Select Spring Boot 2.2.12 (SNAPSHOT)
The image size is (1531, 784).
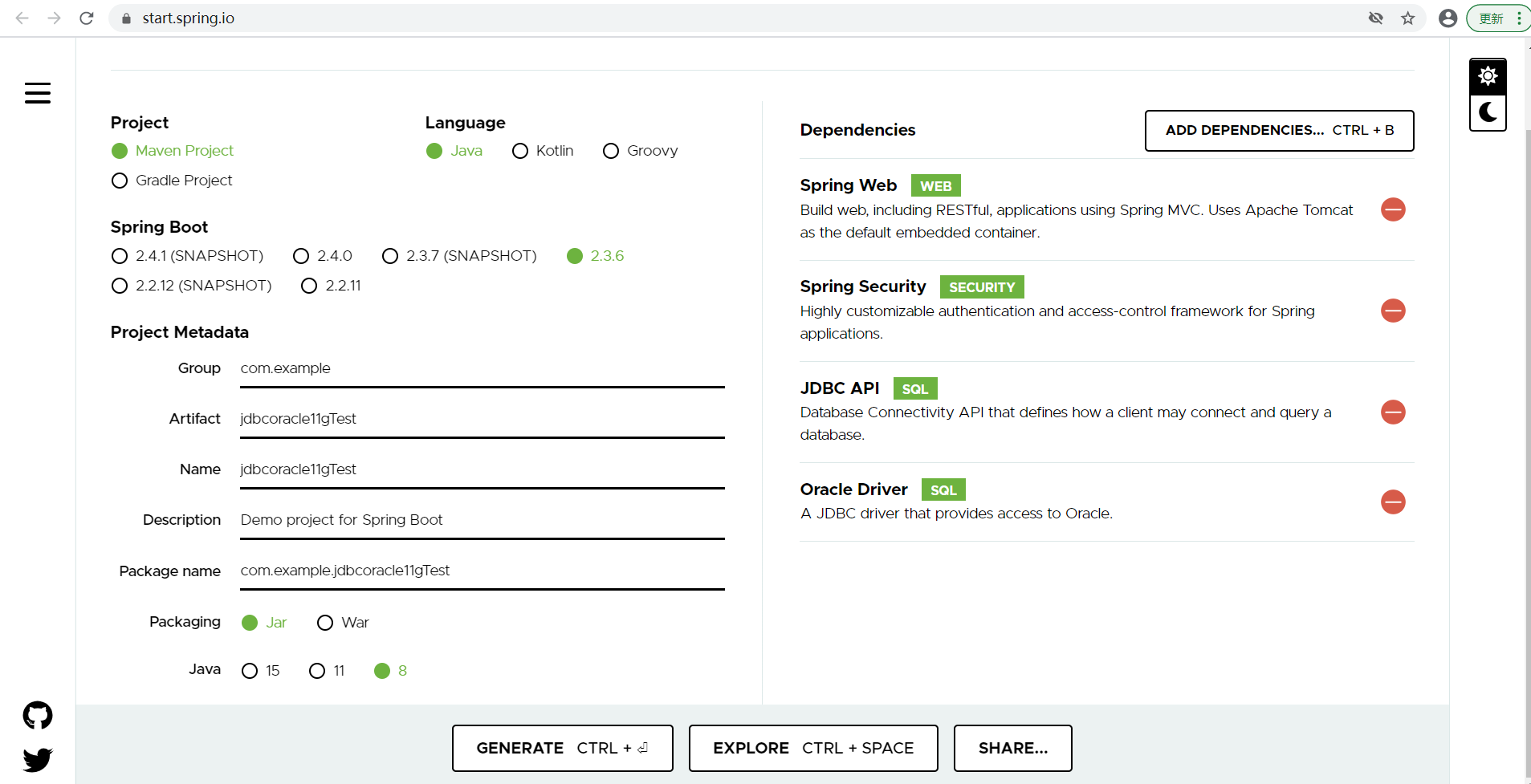[x=191, y=286]
